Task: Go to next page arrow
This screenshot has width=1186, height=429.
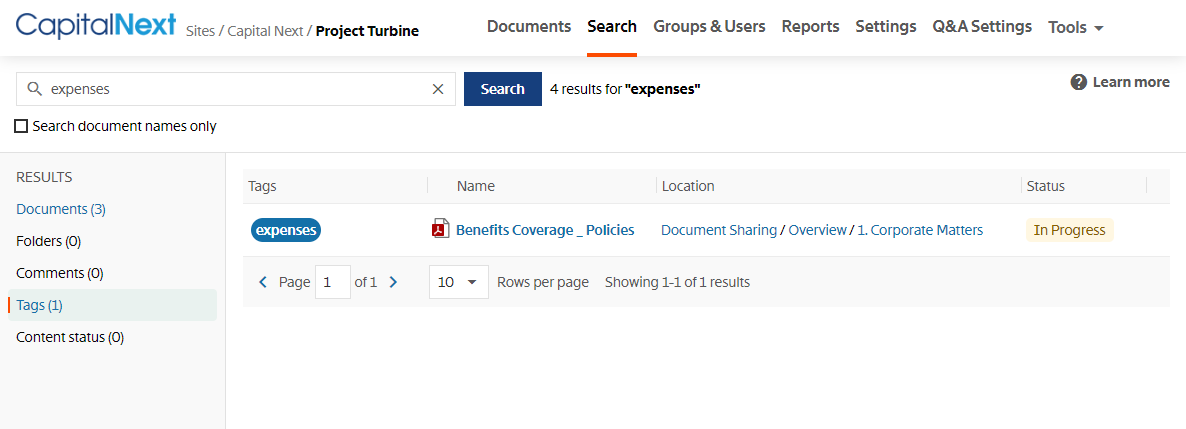Action: (393, 282)
